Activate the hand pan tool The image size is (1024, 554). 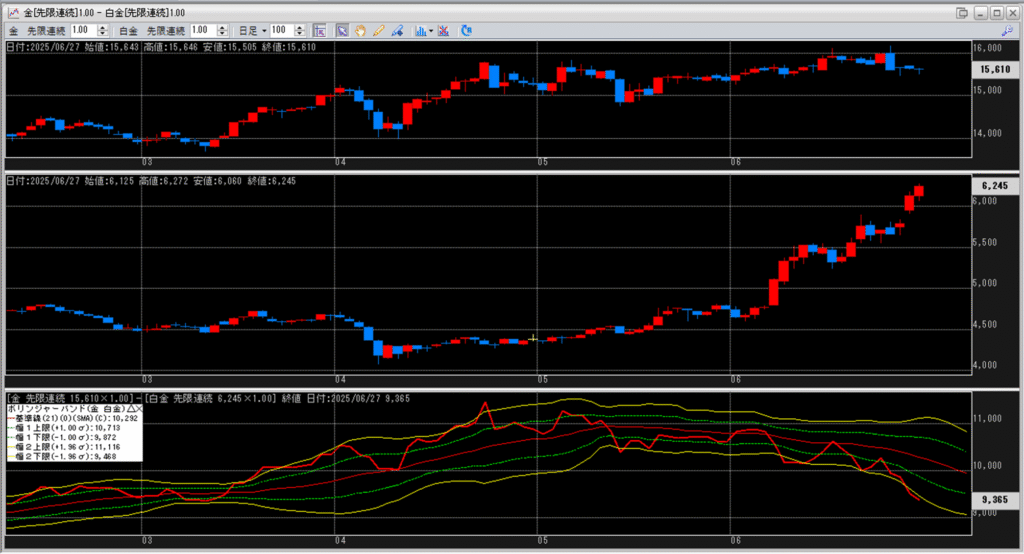click(x=360, y=31)
